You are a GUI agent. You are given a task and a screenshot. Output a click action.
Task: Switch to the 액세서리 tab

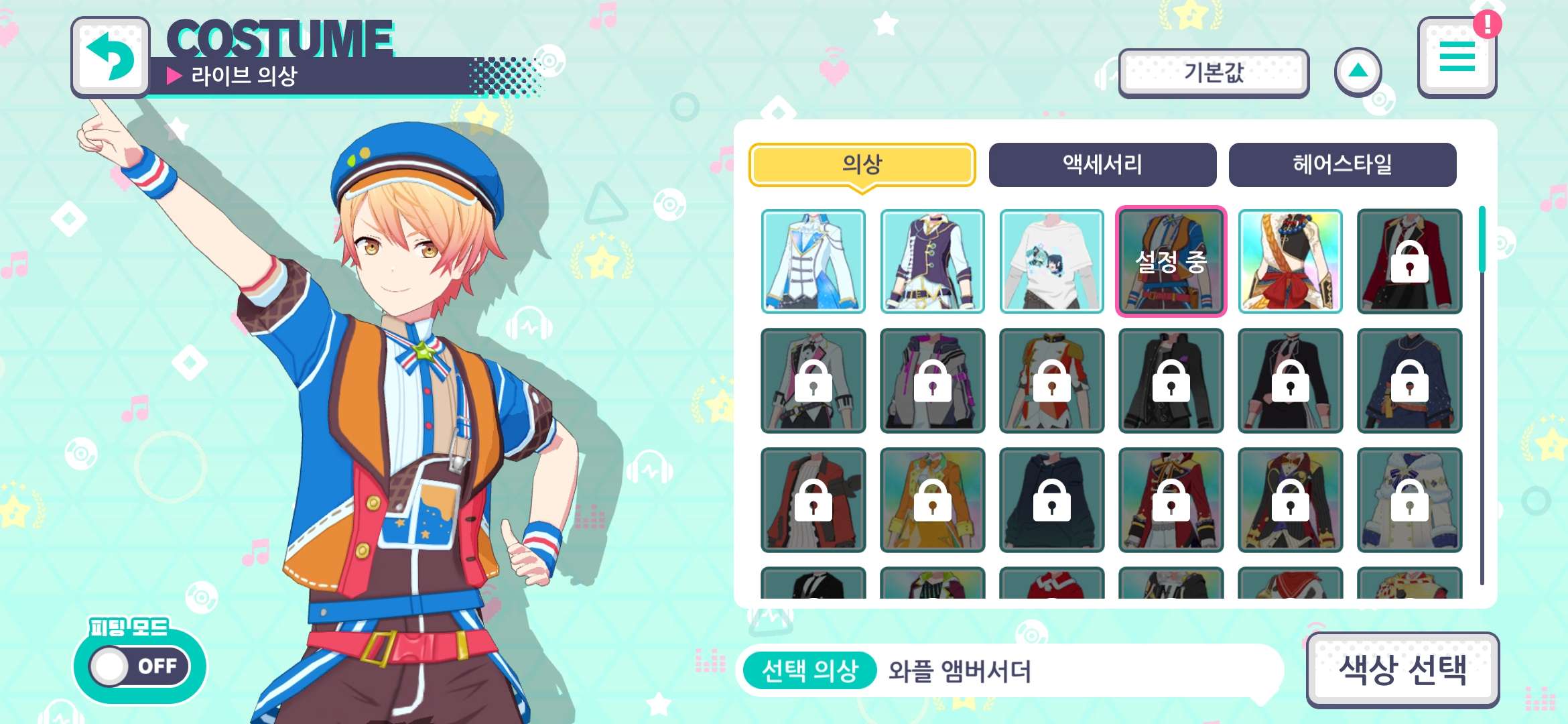(1102, 164)
